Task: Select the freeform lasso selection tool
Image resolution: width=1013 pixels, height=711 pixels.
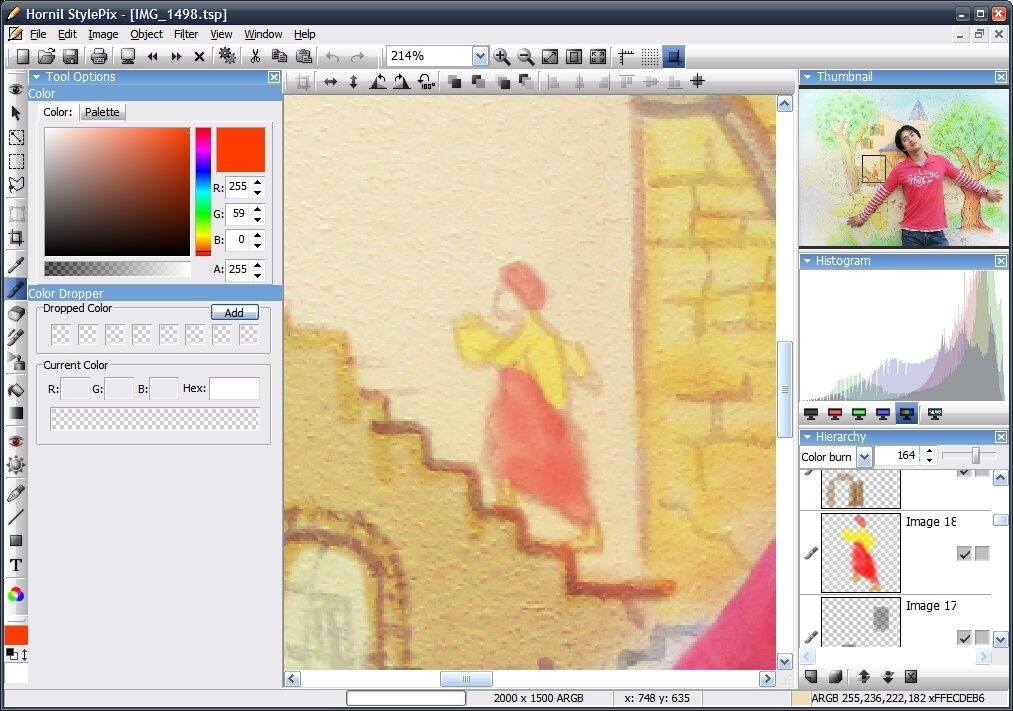Action: pos(16,186)
